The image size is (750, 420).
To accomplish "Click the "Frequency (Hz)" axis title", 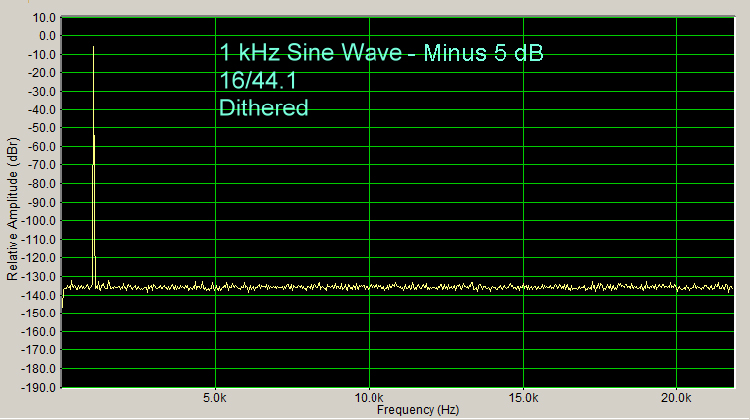I will click(x=417, y=410).
